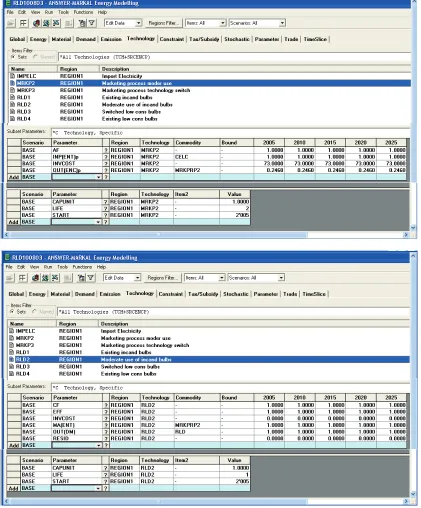The image size is (421, 508).
Task: Click the question mark help icon beside RLD2 EFF
Action: [x=106, y=412]
